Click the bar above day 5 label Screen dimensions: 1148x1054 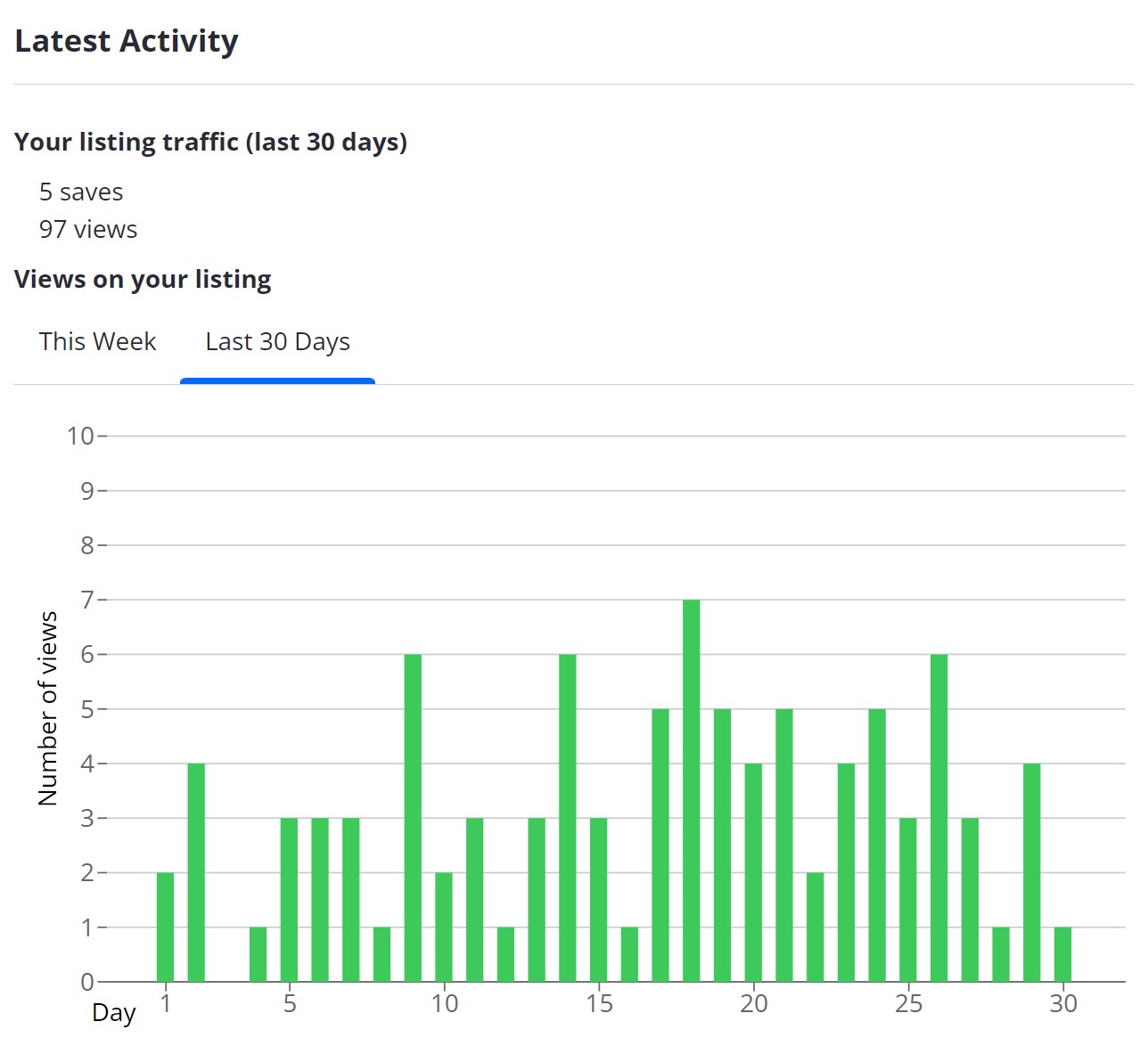(x=290, y=900)
